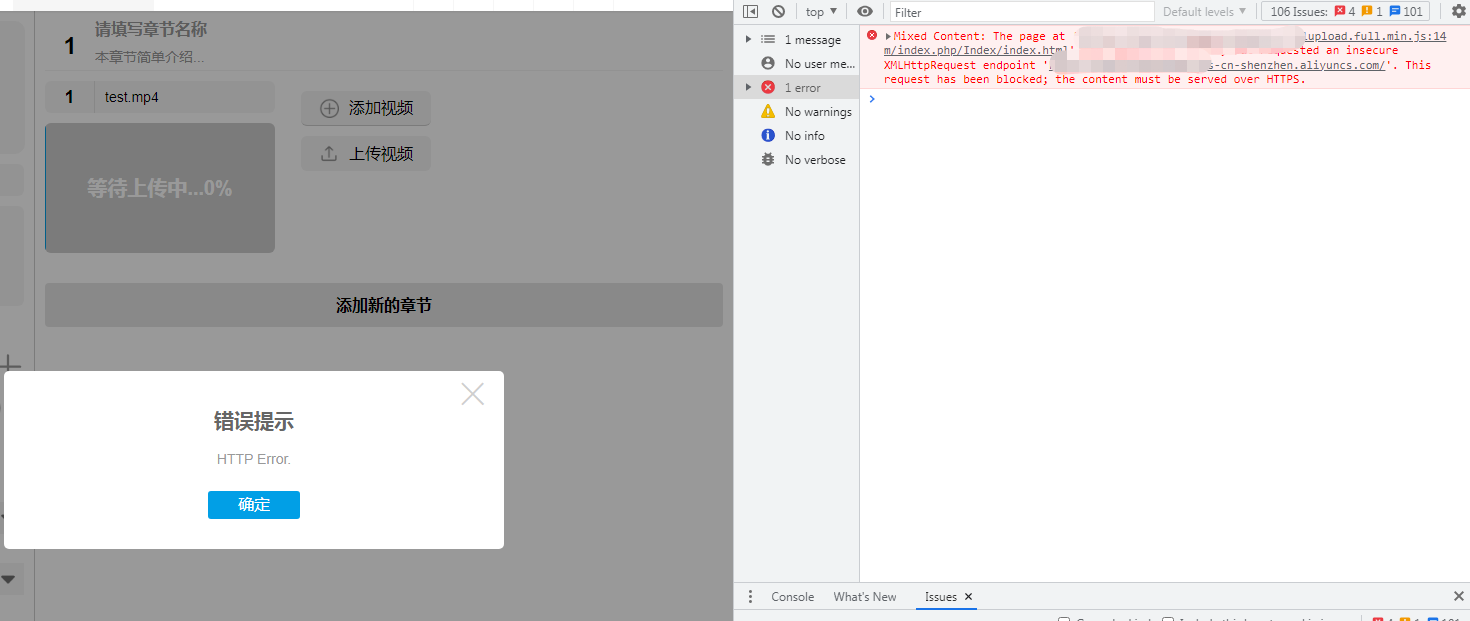Switch to the Console drawer tab

(792, 597)
